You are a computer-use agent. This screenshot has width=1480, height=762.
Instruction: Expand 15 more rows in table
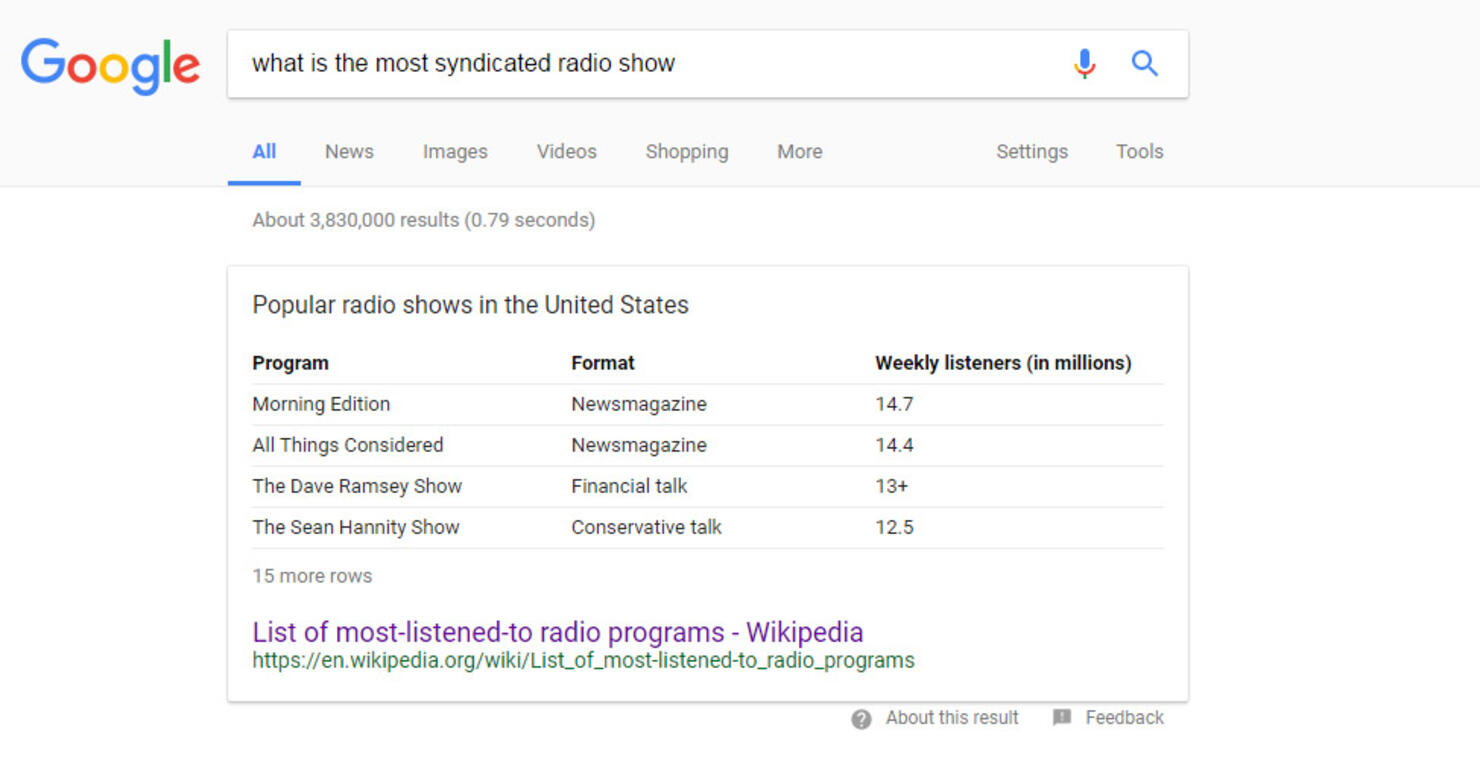tap(312, 576)
